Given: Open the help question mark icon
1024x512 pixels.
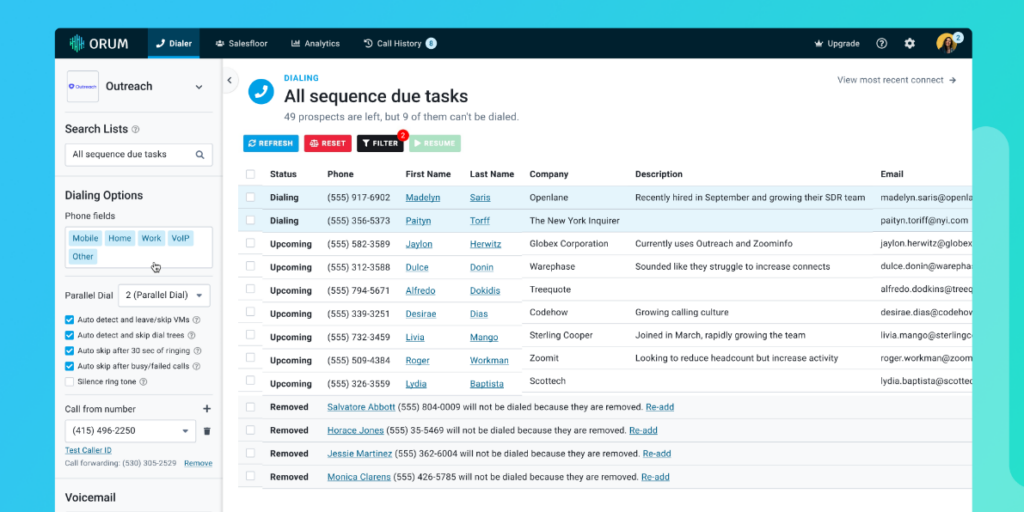Looking at the screenshot, I should (x=881, y=44).
